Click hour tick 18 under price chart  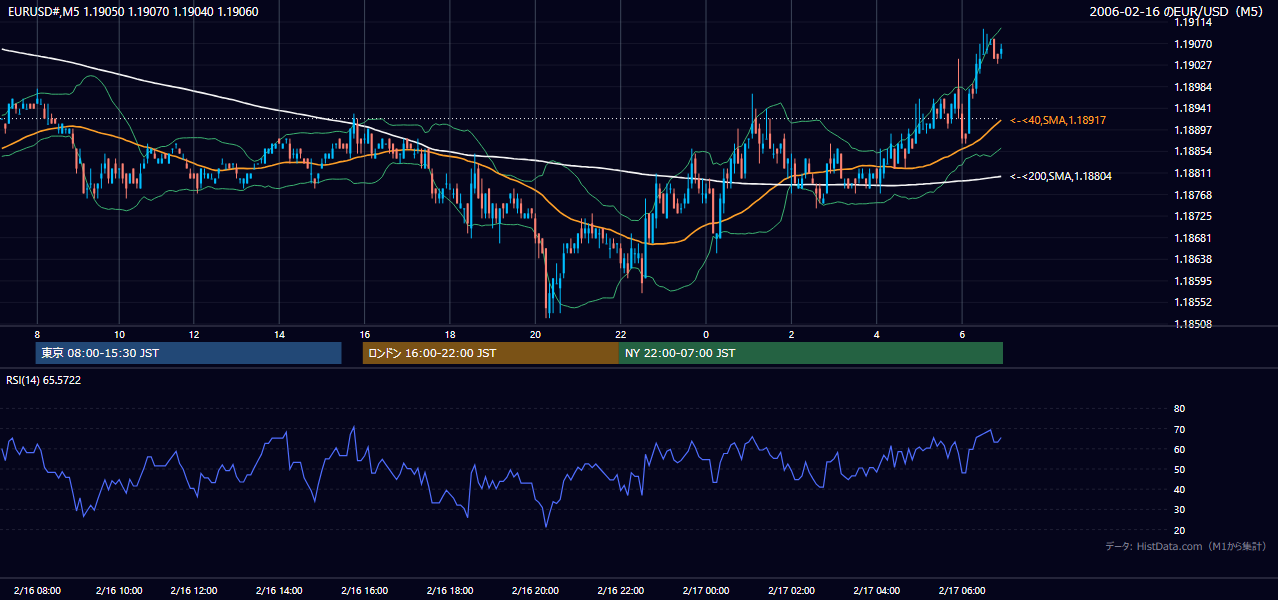click(450, 334)
